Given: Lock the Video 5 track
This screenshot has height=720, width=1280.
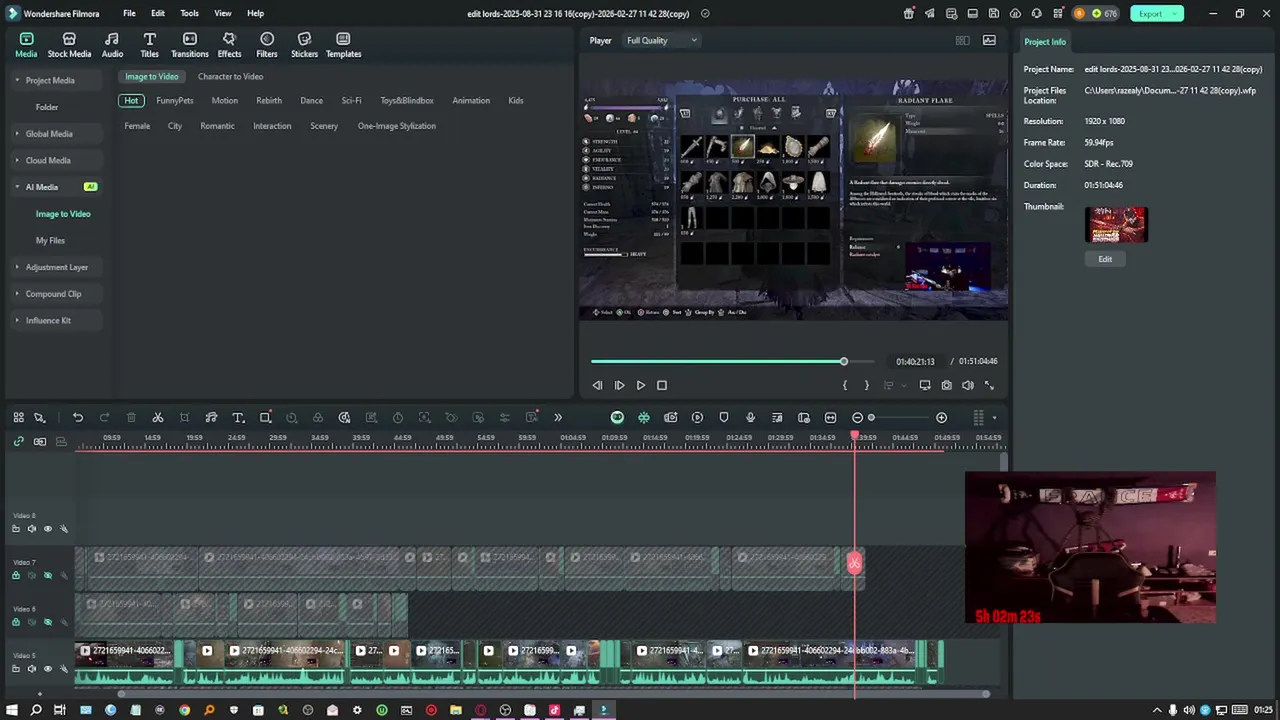Looking at the screenshot, I should [x=15, y=668].
